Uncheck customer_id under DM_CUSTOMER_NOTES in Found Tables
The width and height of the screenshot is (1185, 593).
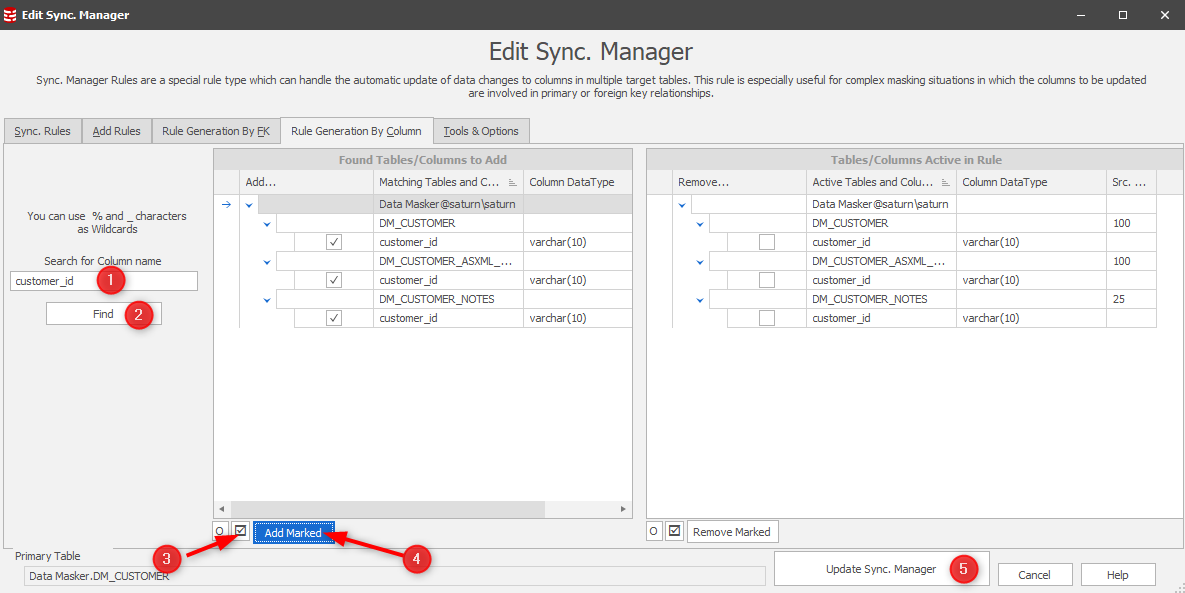point(334,318)
